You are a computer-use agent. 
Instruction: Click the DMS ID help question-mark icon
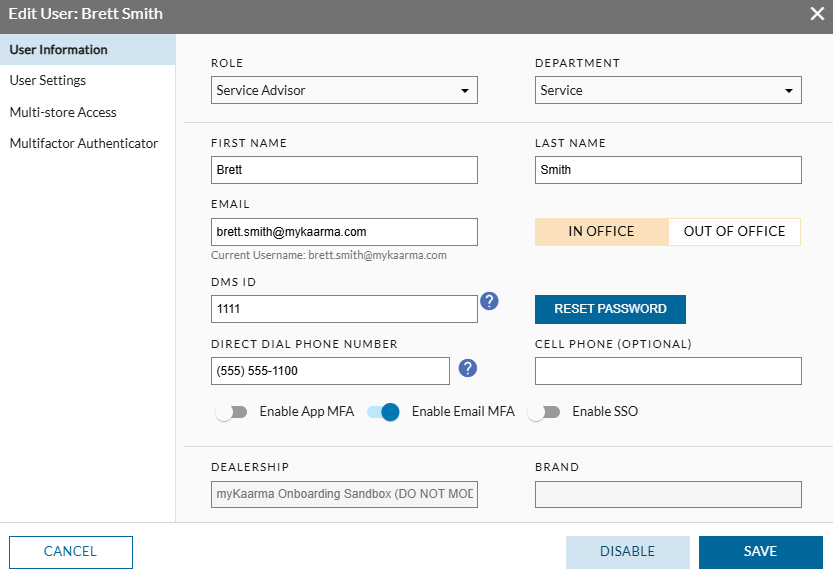[x=489, y=301]
